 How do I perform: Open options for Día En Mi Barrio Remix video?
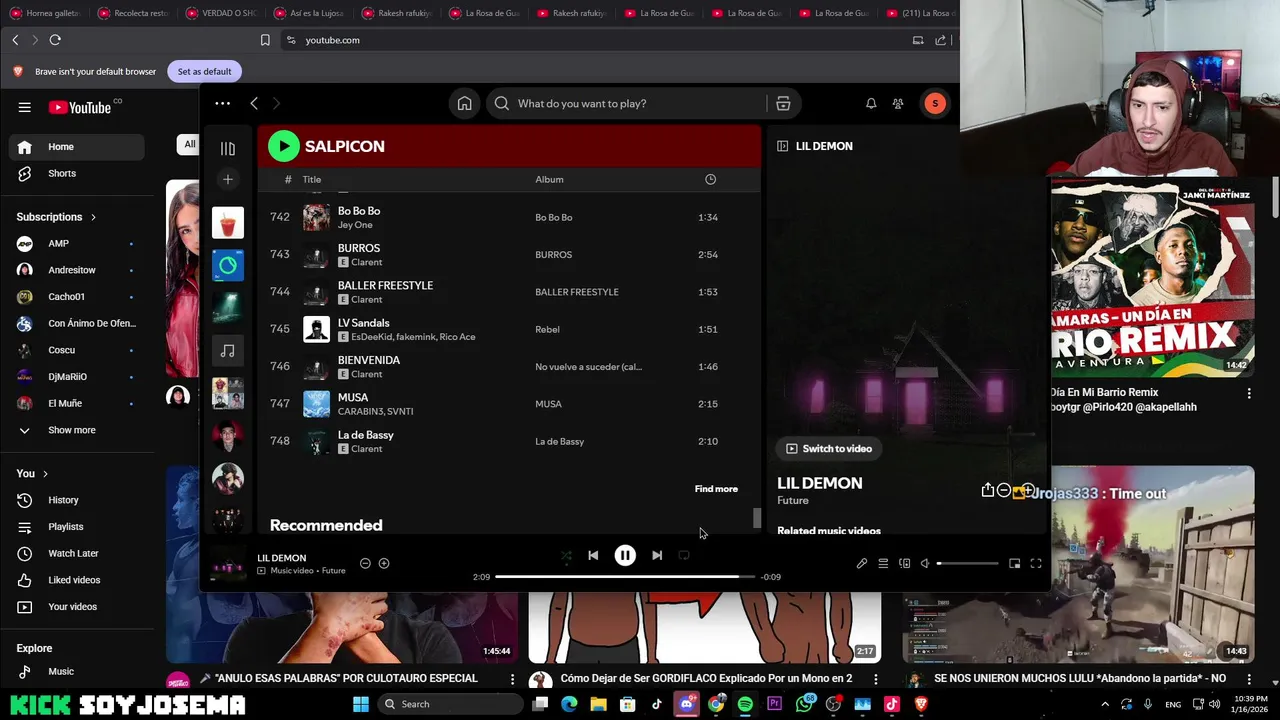1249,394
